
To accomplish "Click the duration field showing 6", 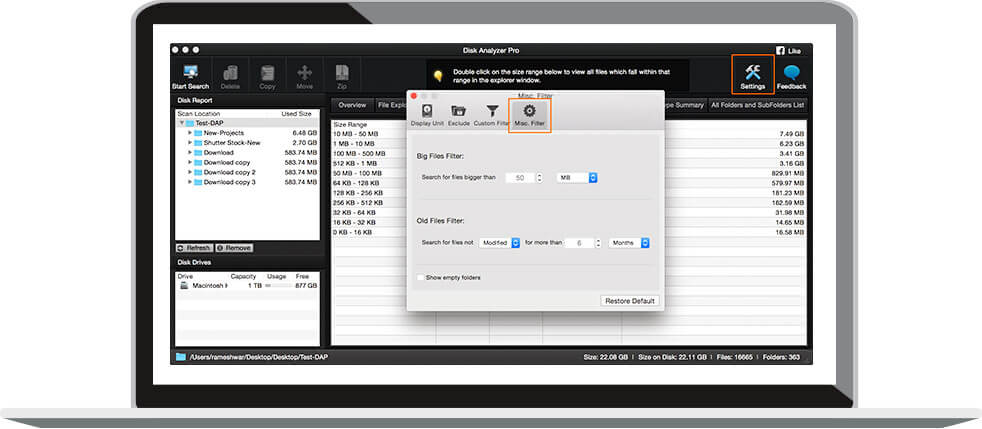I will pyautogui.click(x=579, y=243).
